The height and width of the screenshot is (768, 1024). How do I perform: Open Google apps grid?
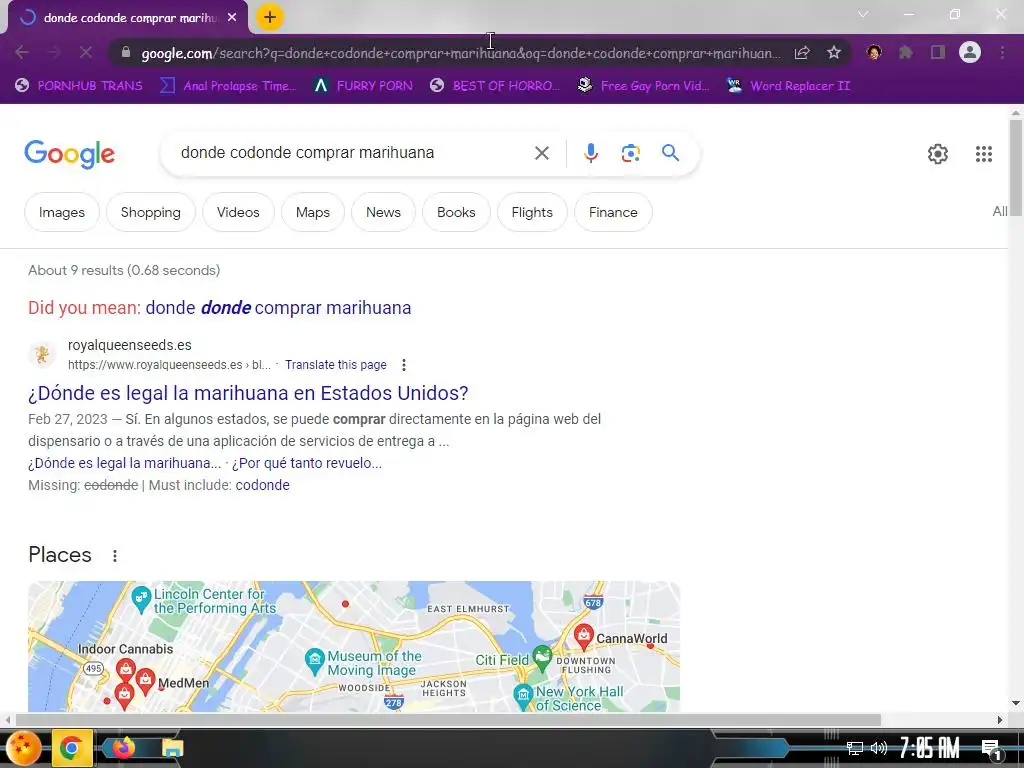pos(984,154)
